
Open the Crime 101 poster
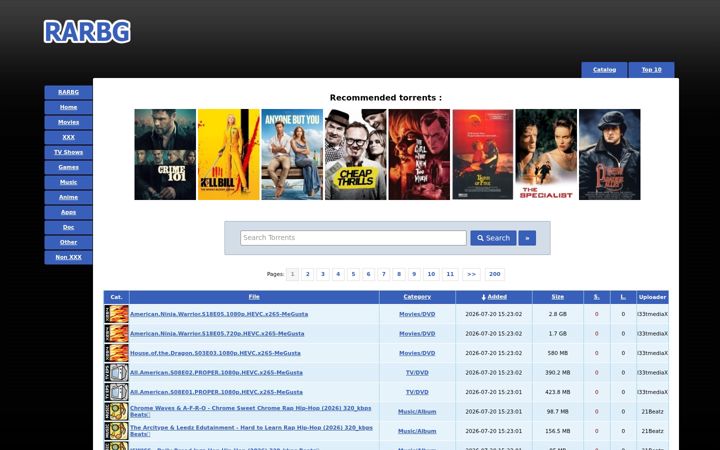tap(165, 154)
